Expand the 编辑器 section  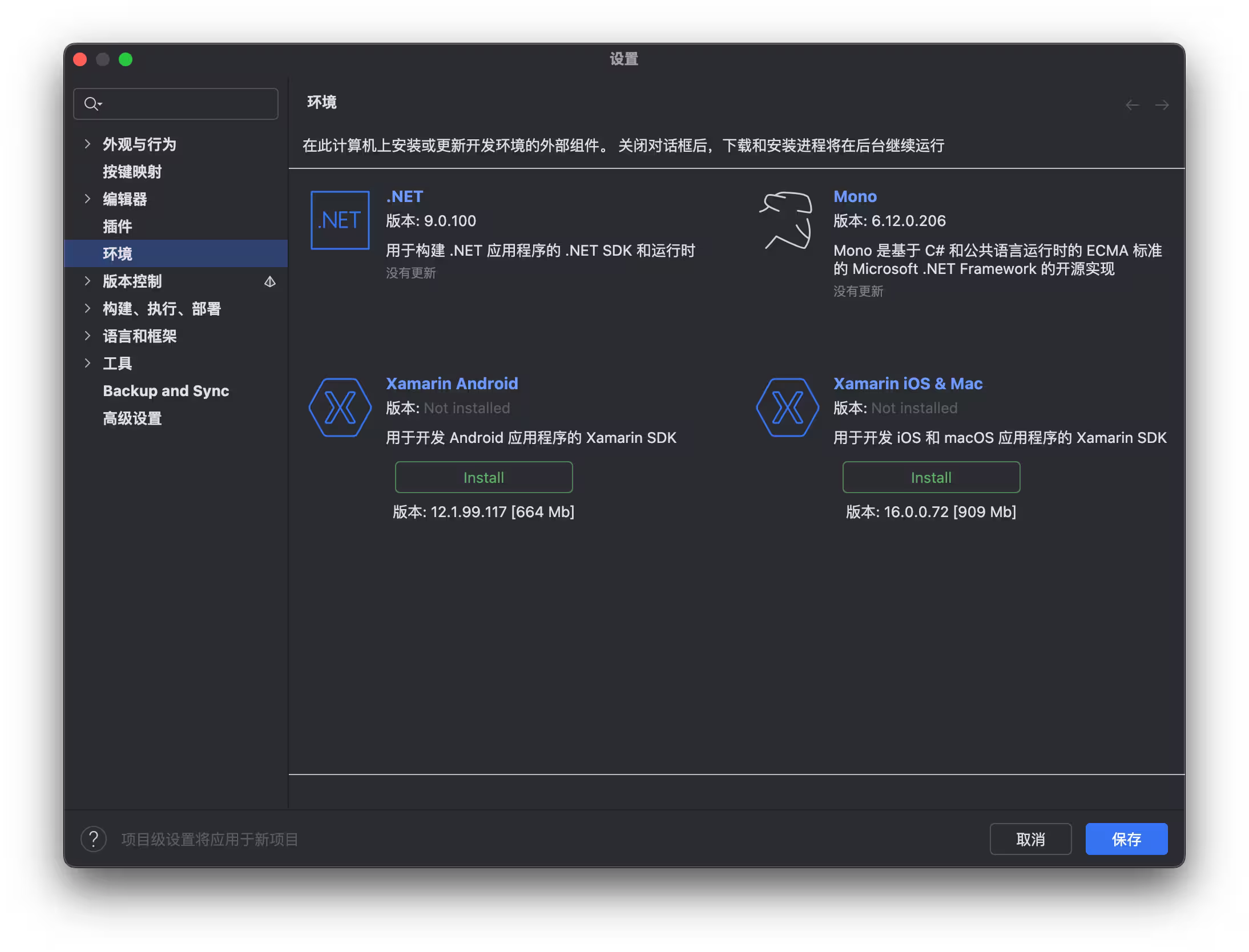(87, 199)
